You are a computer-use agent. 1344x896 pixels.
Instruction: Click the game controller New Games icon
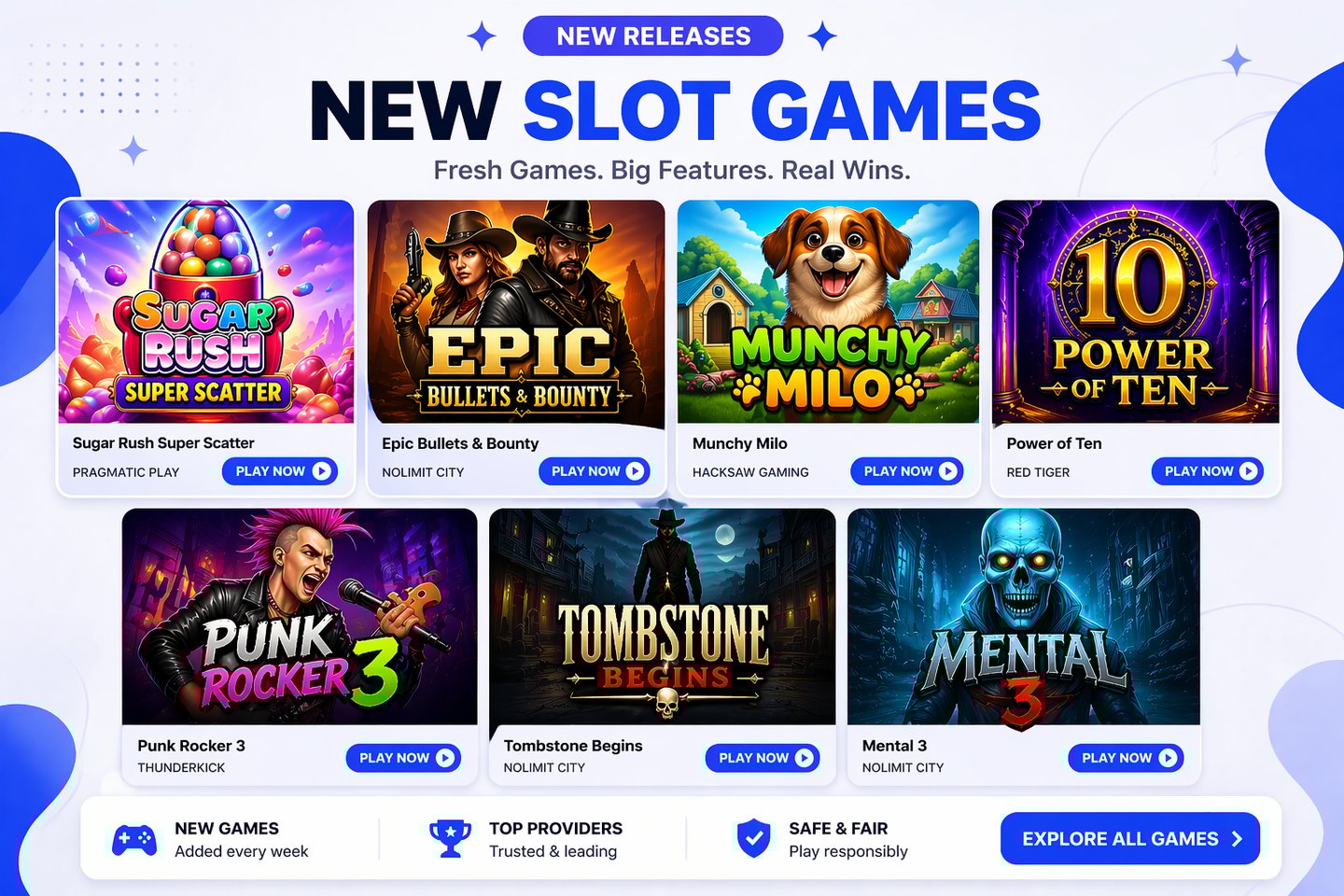pos(134,839)
